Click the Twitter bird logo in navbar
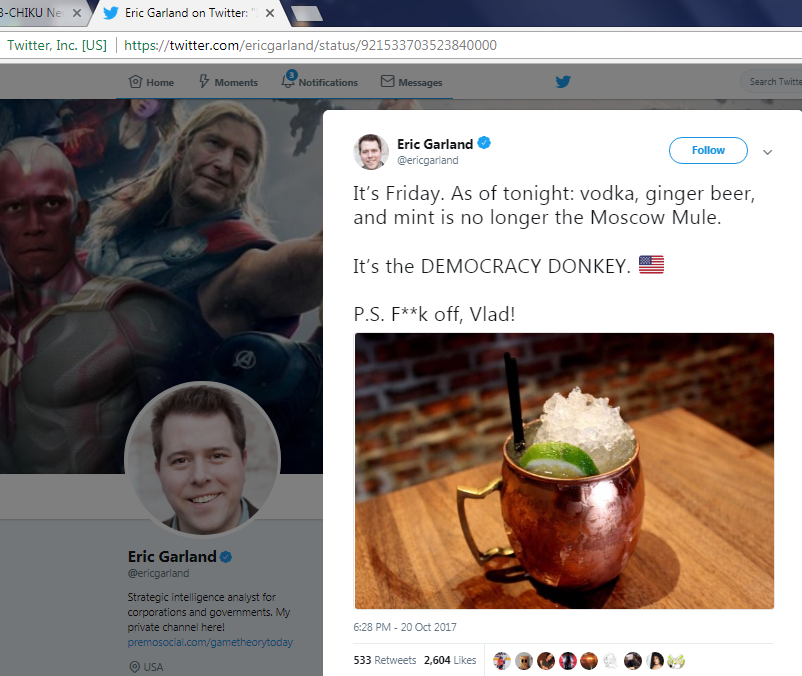The image size is (802, 676). (563, 82)
